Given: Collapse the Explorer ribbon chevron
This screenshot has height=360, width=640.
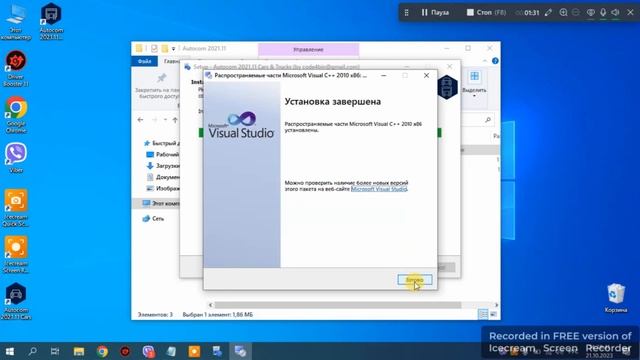Looking at the screenshot, I should [x=484, y=61].
